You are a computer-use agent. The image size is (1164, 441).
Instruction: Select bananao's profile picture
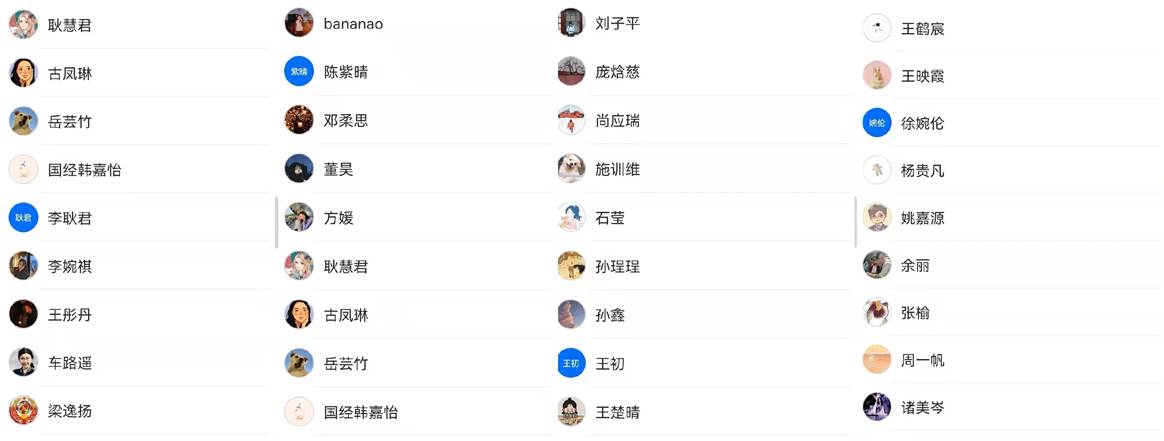(299, 23)
